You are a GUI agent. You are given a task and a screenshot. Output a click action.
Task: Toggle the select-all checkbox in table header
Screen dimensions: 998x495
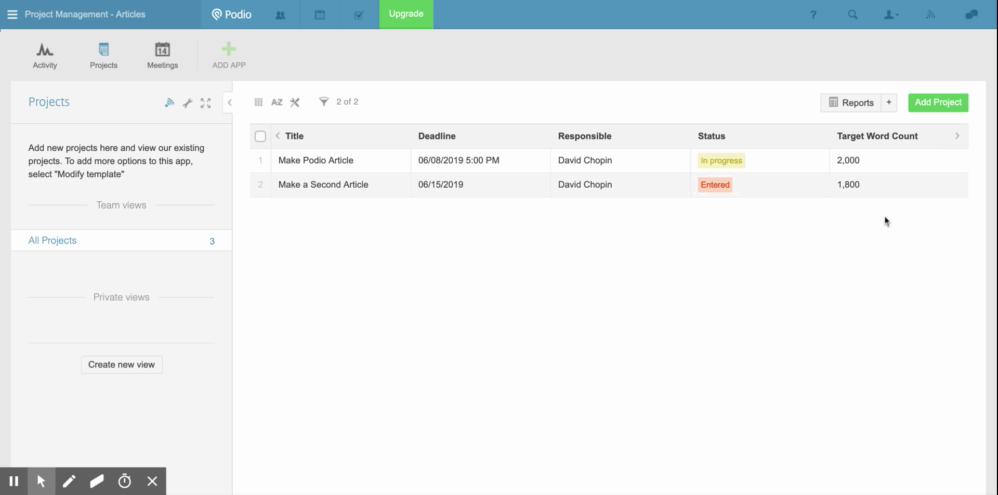(260, 136)
